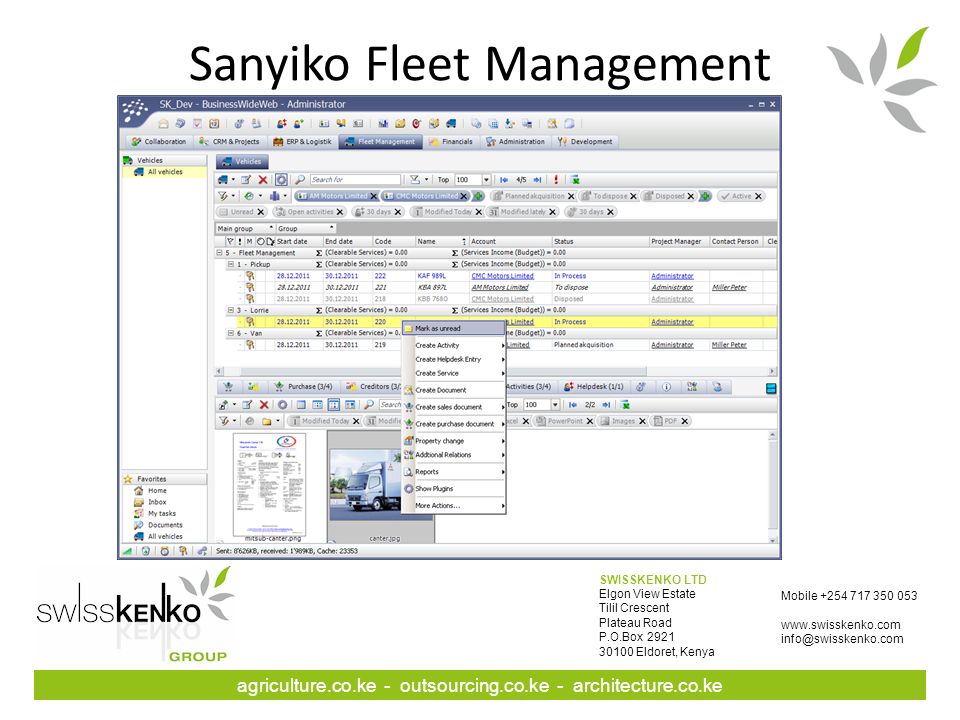Choose 'Mark as unread' in the context menu
The width and height of the screenshot is (960, 720).
pyautogui.click(x=454, y=329)
